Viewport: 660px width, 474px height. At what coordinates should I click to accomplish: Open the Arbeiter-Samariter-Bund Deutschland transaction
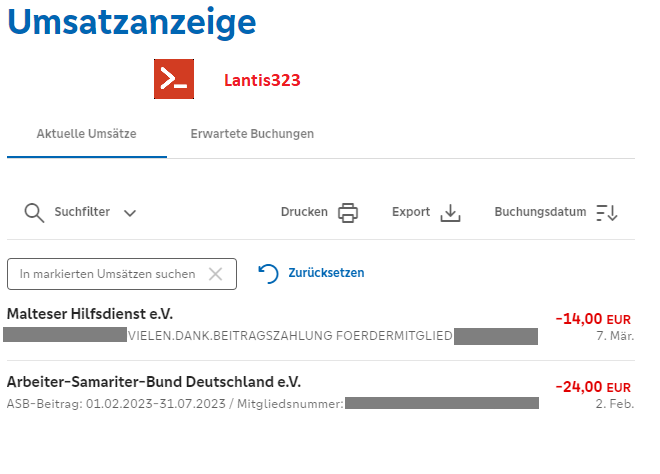click(x=154, y=382)
